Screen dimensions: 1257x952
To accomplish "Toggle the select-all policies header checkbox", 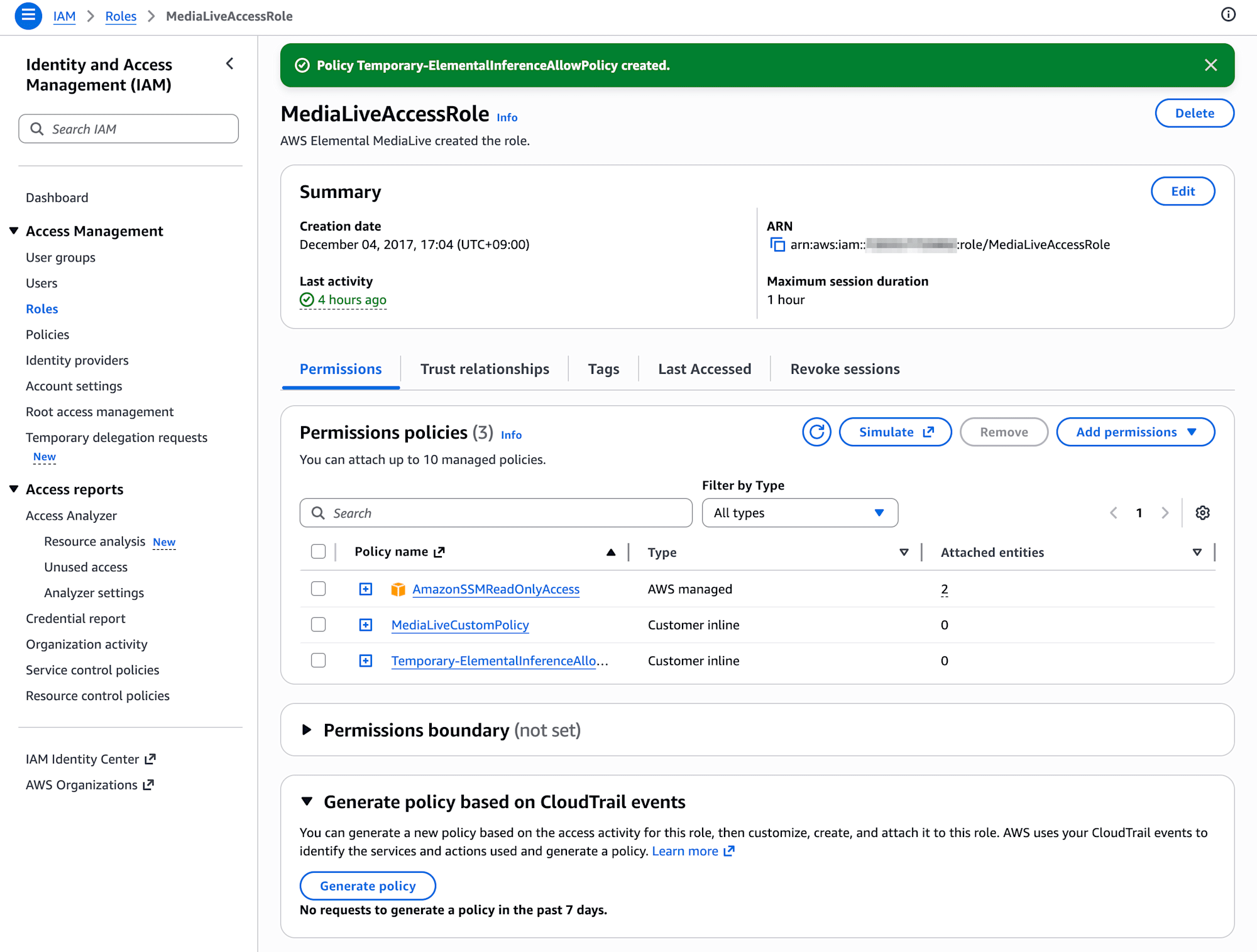I will [319, 552].
